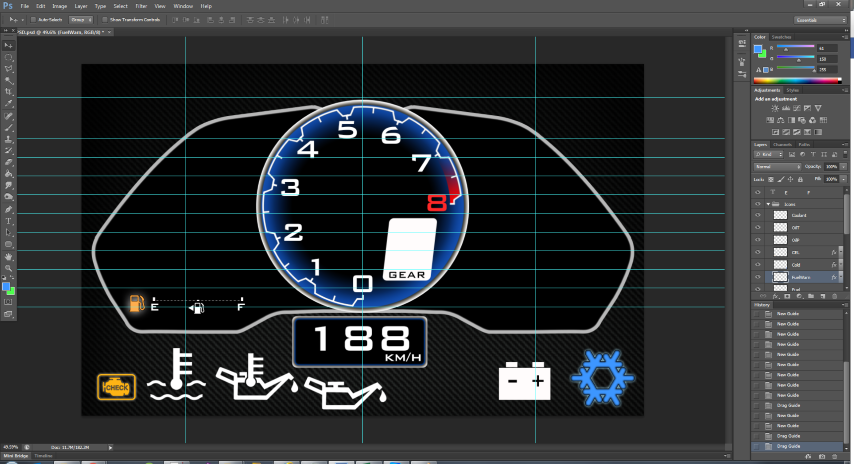Collapse the Icons layer group
Viewport: 854px width, 464px height.
pyautogui.click(x=768, y=204)
